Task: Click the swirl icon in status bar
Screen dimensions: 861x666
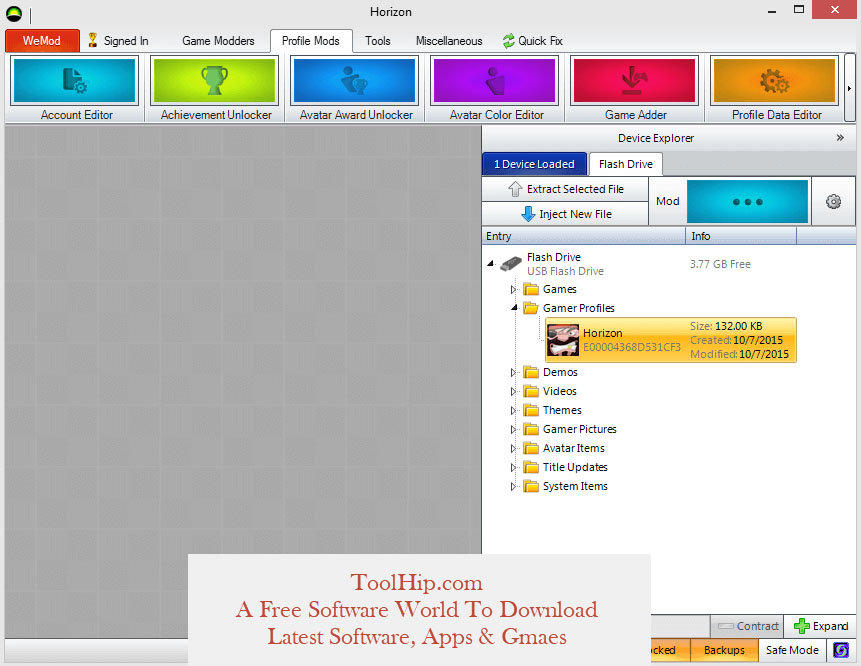Action: click(841, 650)
